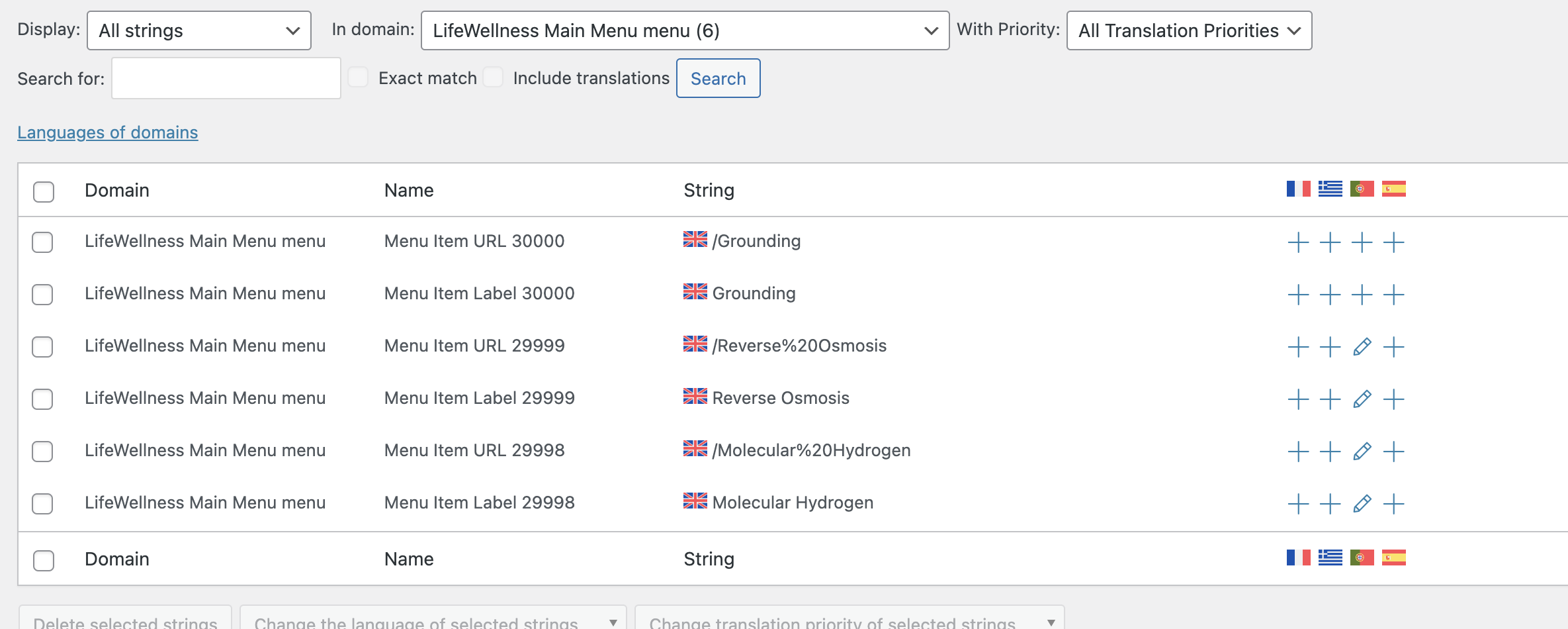Open the Languages of domains link
This screenshot has height=629, width=1568.
click(108, 132)
